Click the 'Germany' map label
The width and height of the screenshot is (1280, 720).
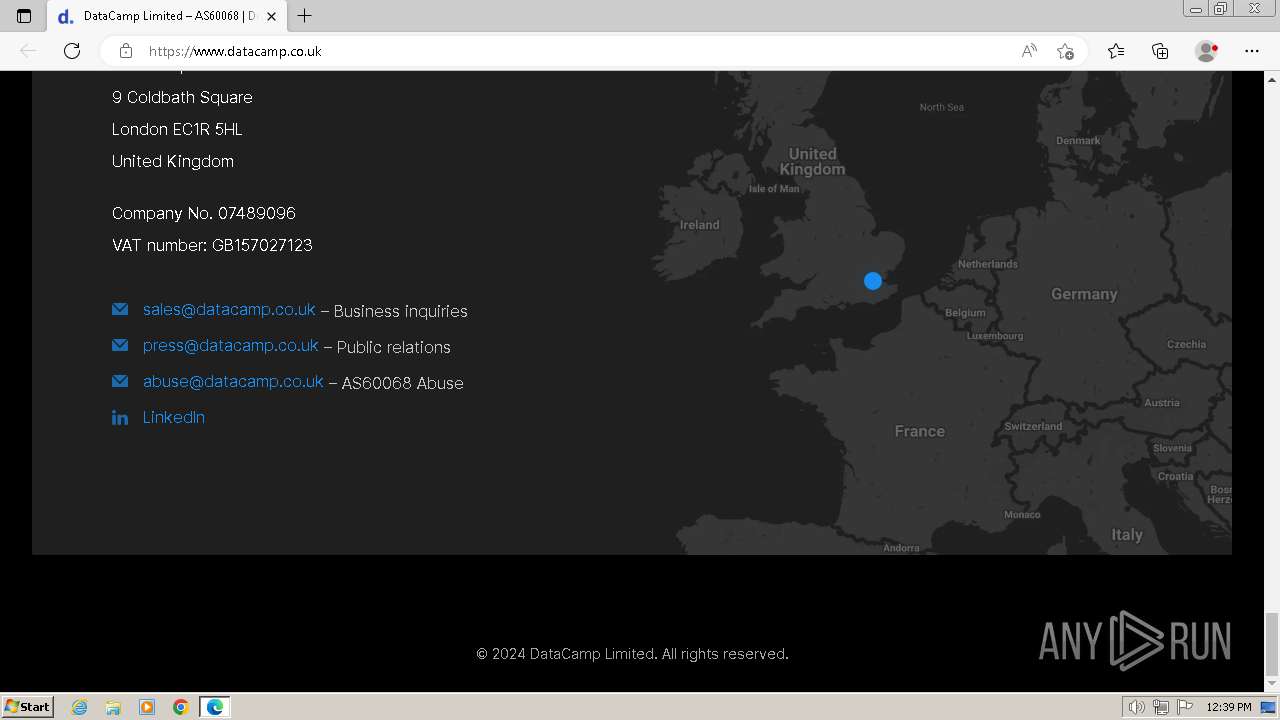pyautogui.click(x=1084, y=294)
